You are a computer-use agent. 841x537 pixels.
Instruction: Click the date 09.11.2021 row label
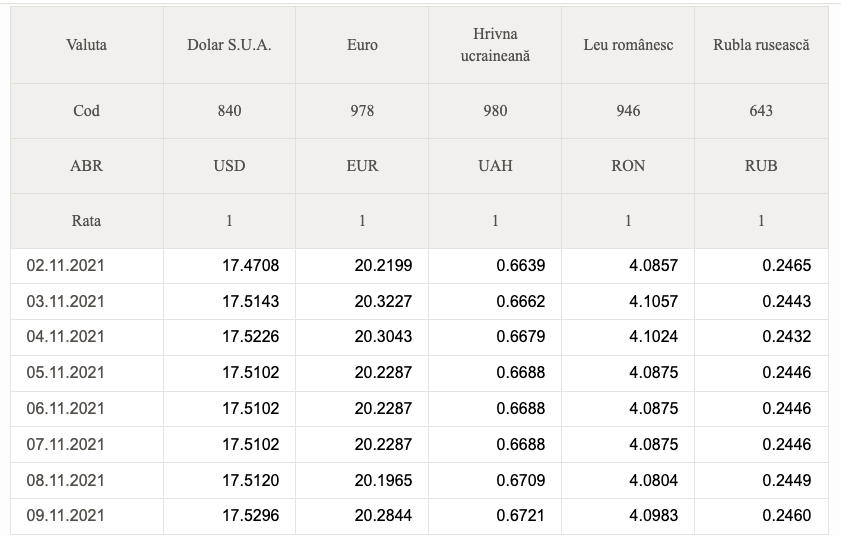coord(65,516)
